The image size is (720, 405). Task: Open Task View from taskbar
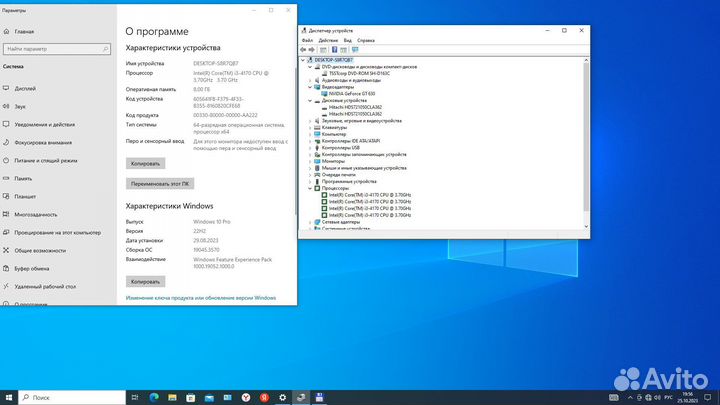(x=135, y=398)
